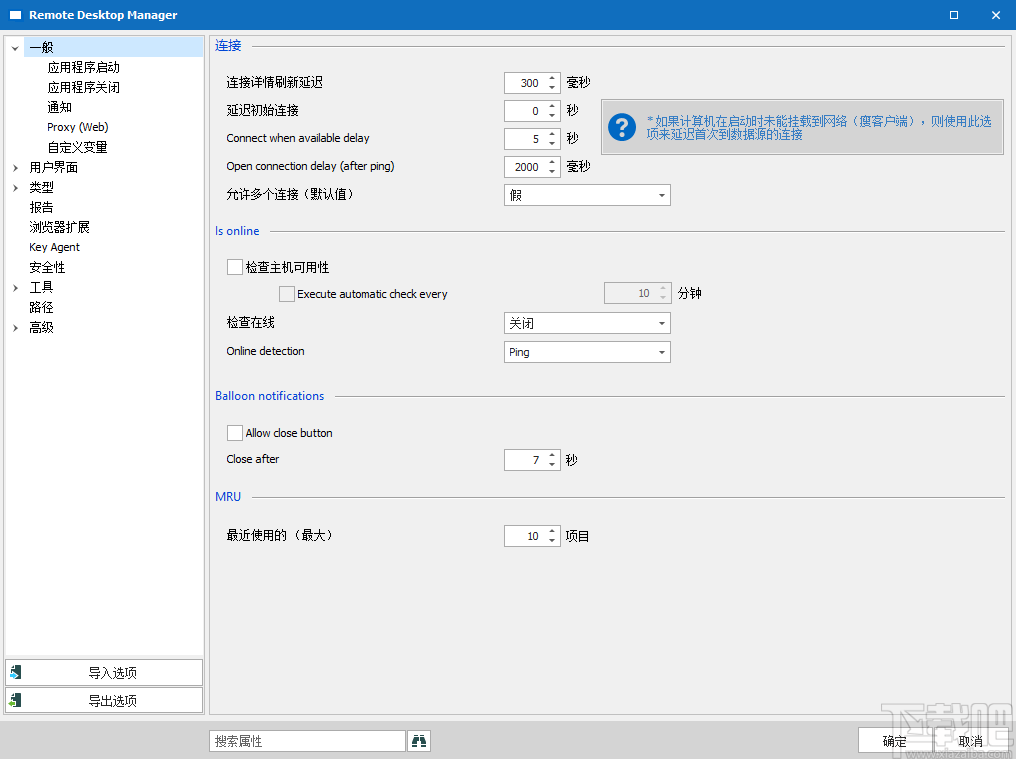Click the export icon beside 导出选项
The width and height of the screenshot is (1016, 759).
click(14, 699)
